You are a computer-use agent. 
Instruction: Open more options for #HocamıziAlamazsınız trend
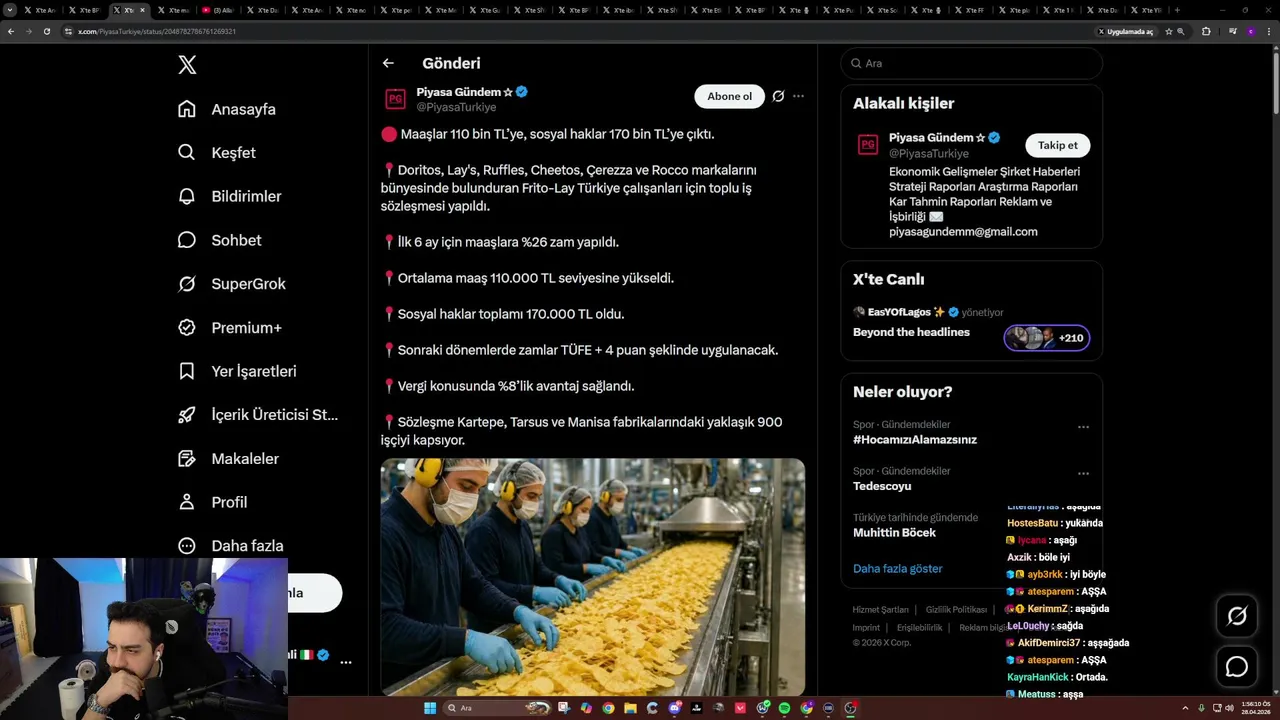coord(1083,427)
